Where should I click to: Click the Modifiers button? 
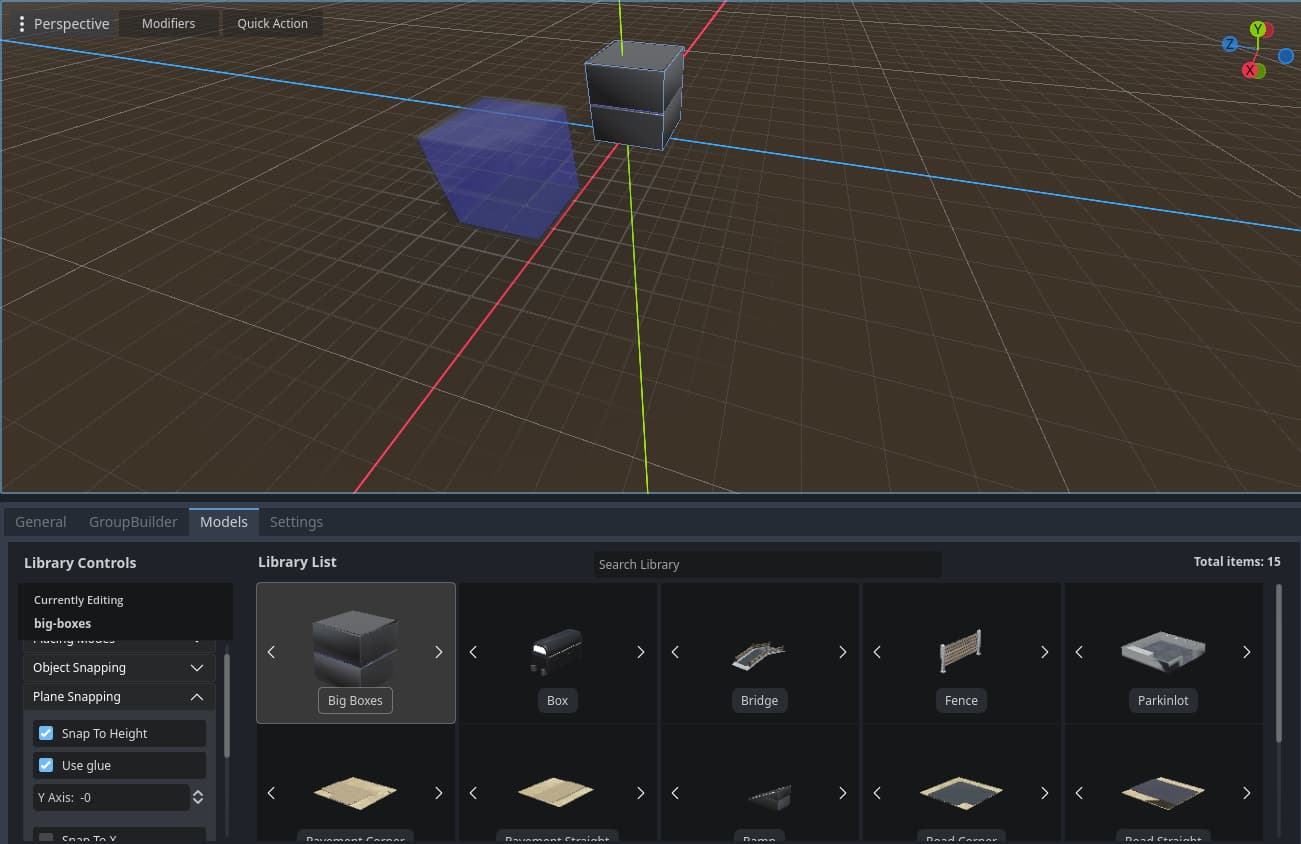[168, 23]
